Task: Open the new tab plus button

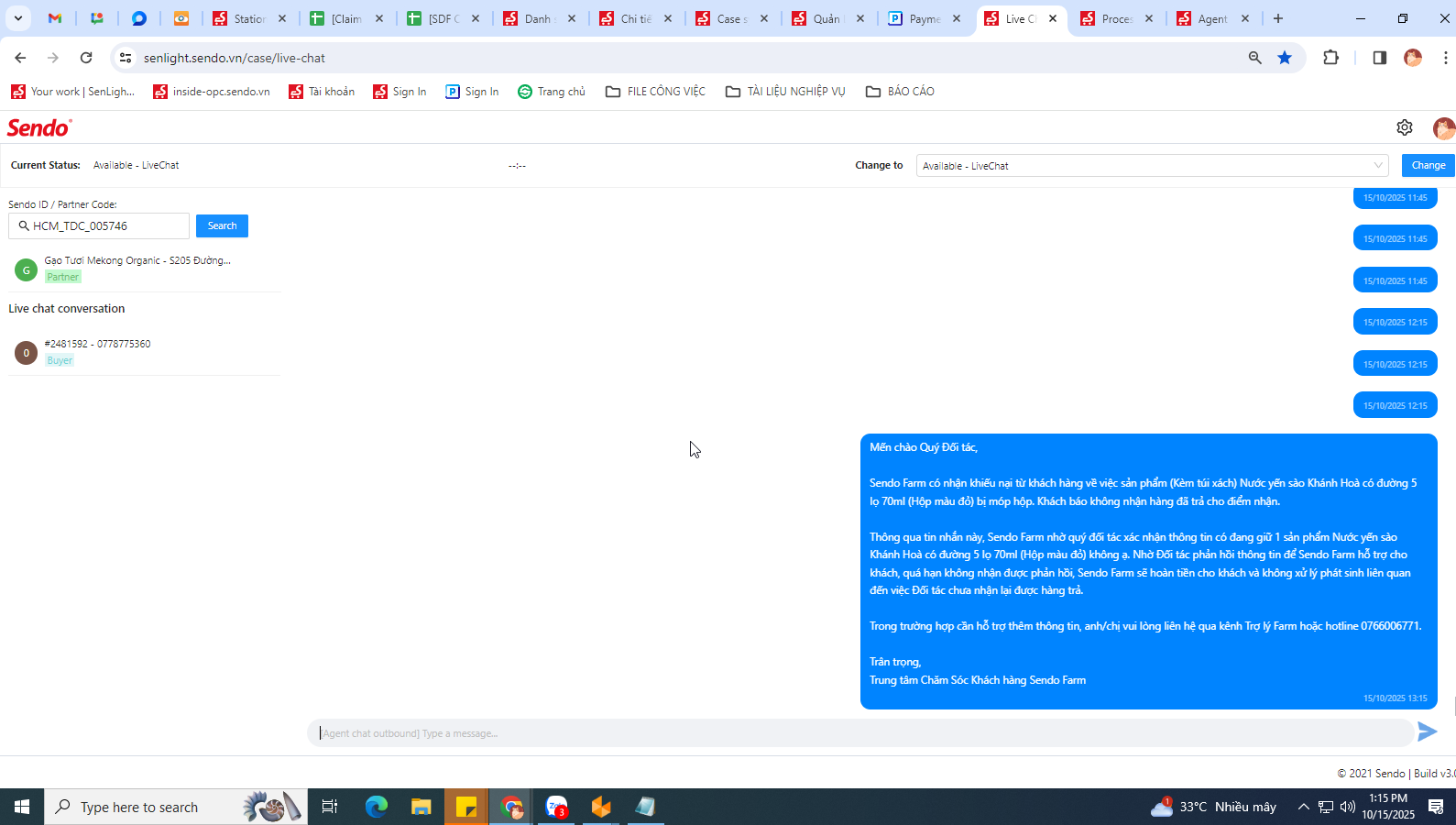Action: (1278, 18)
